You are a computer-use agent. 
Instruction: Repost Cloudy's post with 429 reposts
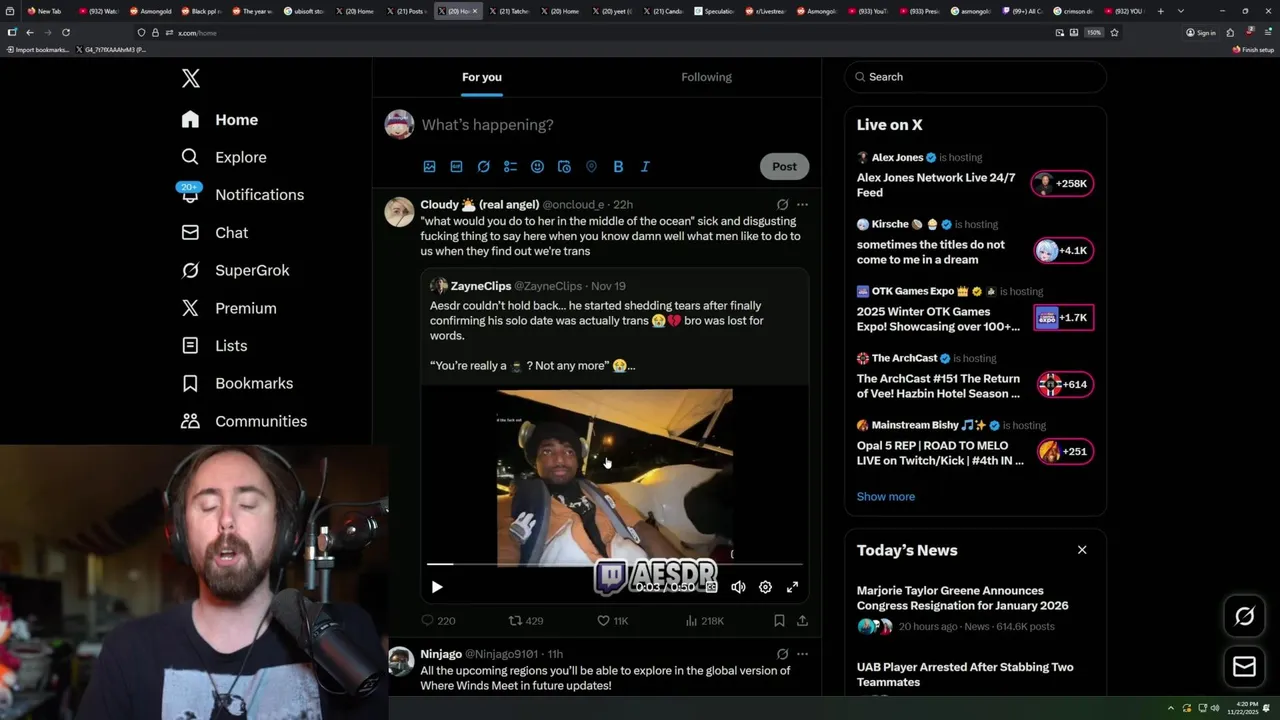coord(526,621)
